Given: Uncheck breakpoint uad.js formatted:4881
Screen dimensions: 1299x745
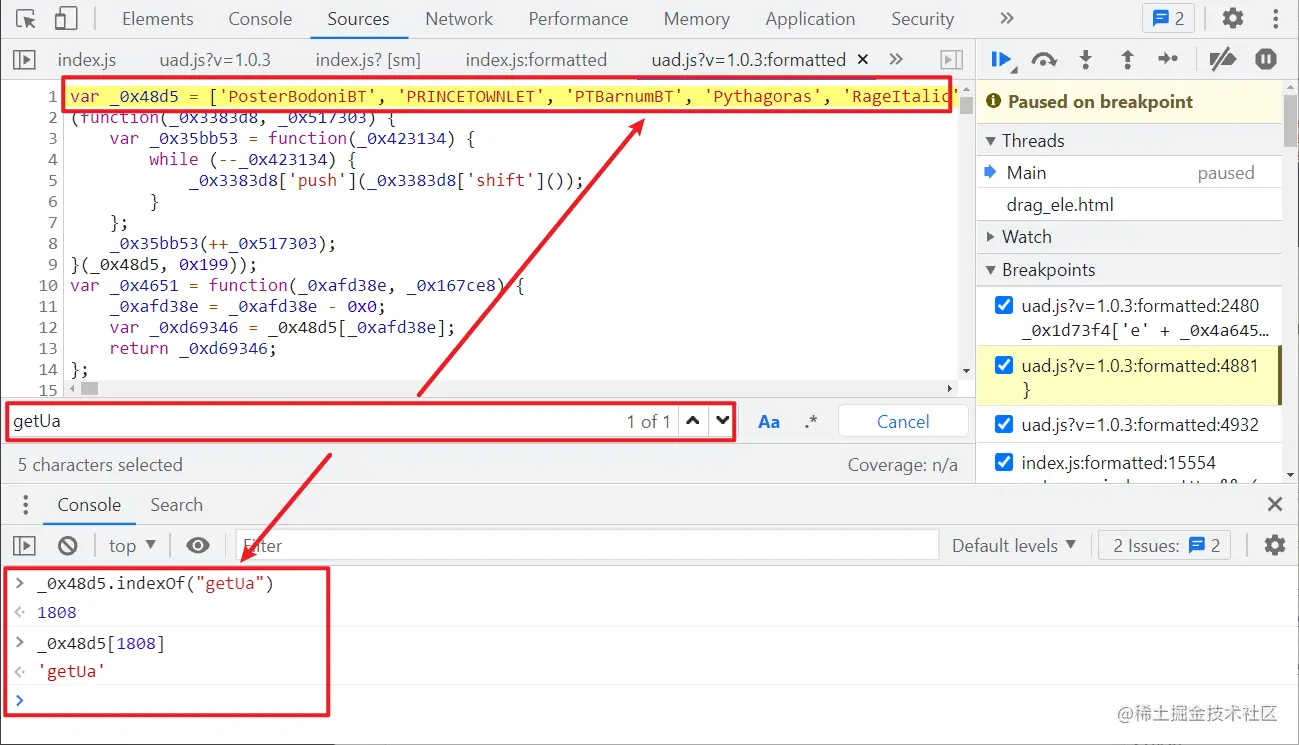Looking at the screenshot, I should coord(1004,366).
